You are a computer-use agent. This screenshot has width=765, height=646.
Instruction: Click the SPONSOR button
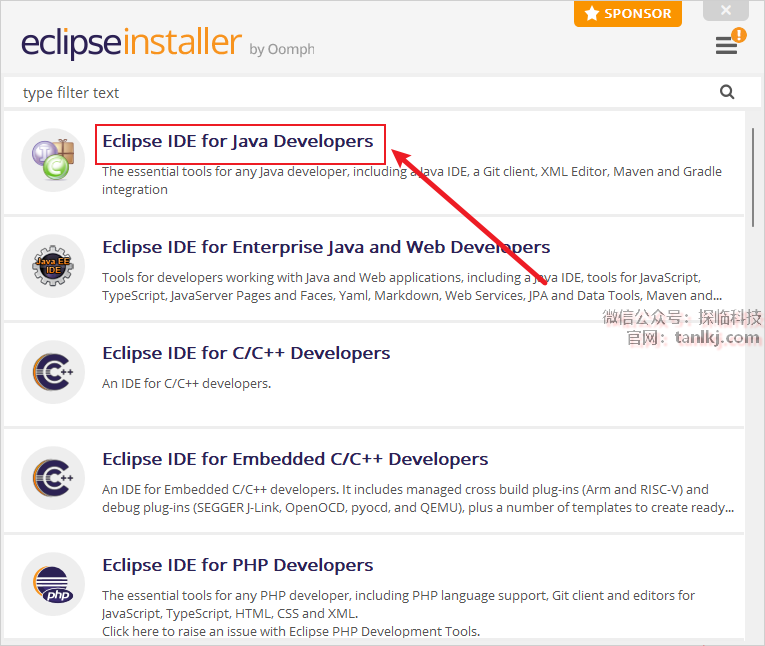(x=627, y=14)
